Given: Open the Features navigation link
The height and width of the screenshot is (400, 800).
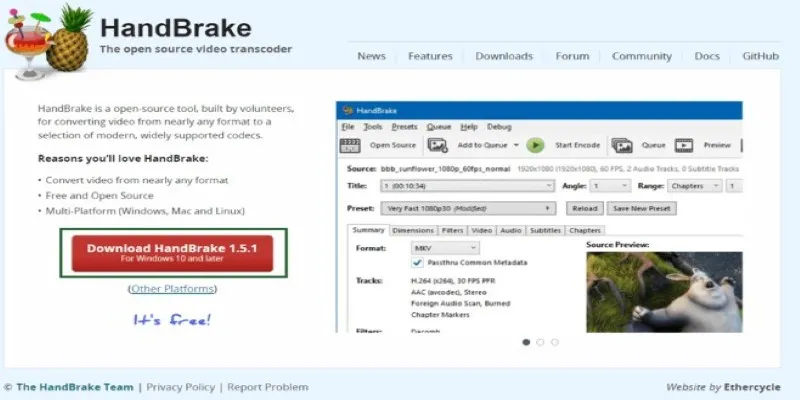Looking at the screenshot, I should coord(430,56).
